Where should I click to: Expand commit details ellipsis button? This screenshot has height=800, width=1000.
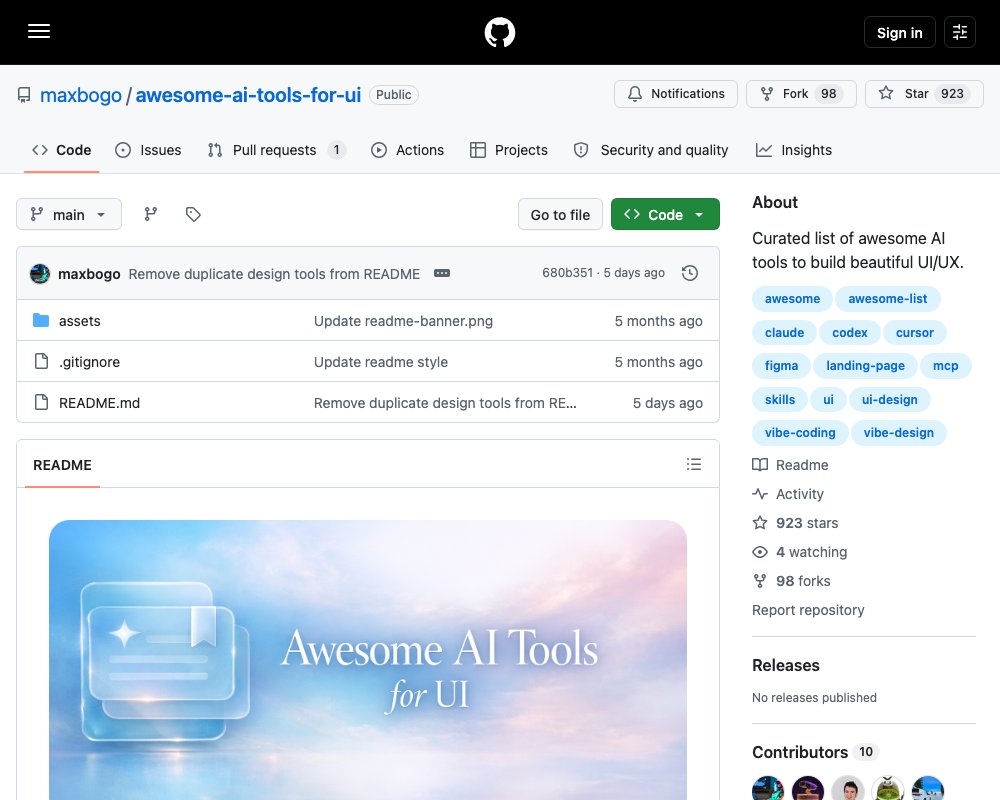pos(442,273)
